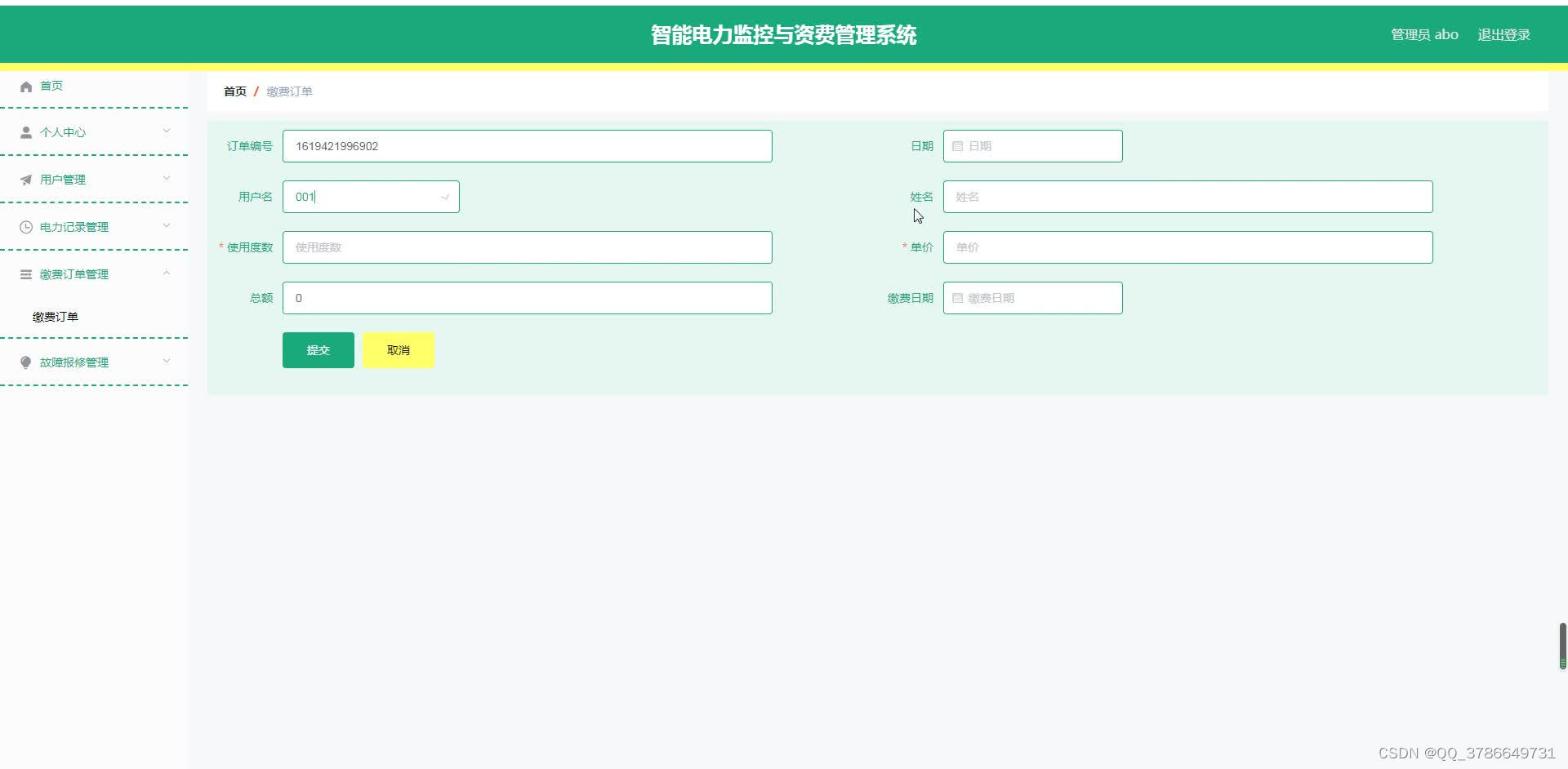The image size is (1568, 769).
Task: Click the calendar icon in 日期 field
Action: [x=958, y=146]
